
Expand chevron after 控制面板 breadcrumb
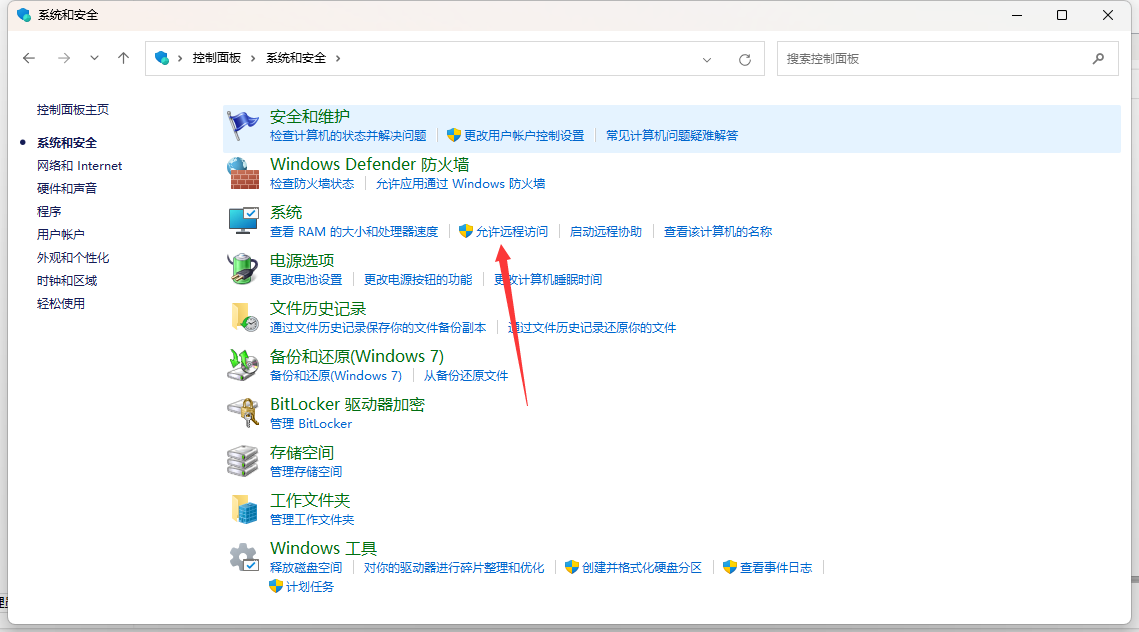click(253, 58)
